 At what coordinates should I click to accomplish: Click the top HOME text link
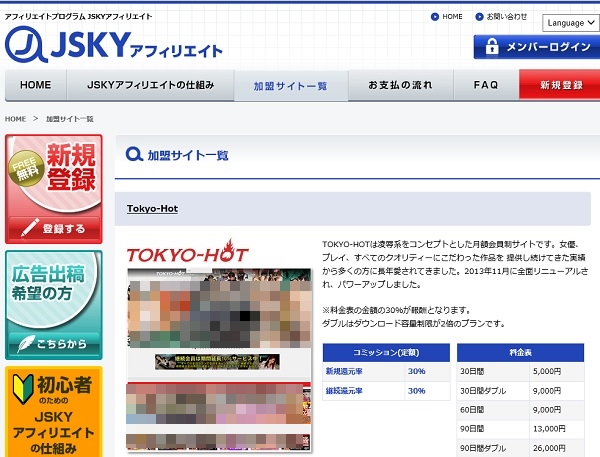[452, 17]
